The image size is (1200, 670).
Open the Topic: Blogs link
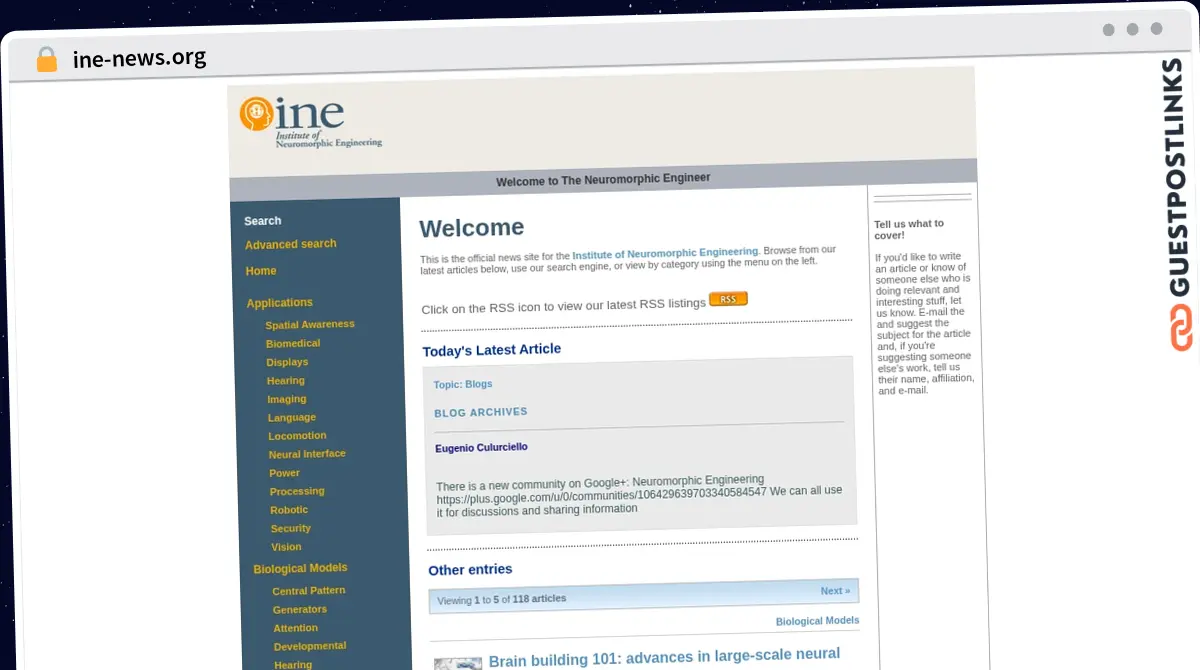click(x=462, y=384)
